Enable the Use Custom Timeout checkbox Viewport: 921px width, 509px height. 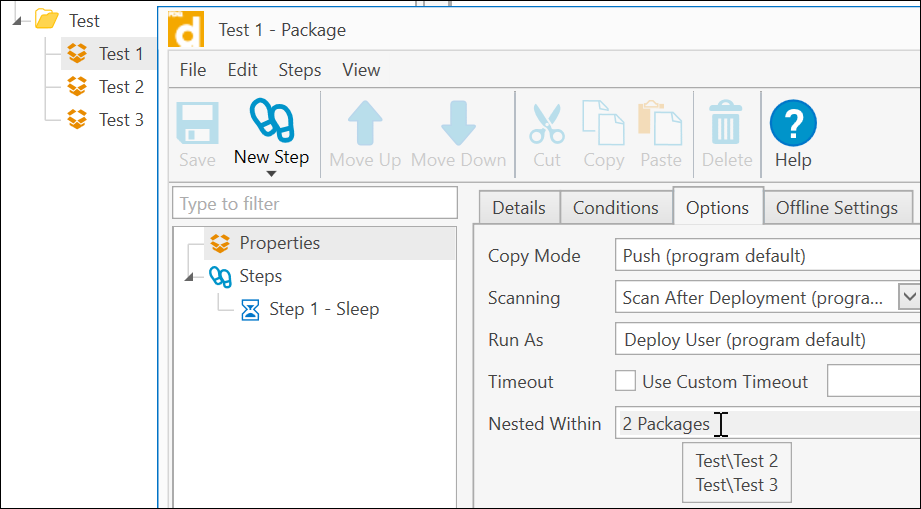(x=626, y=381)
